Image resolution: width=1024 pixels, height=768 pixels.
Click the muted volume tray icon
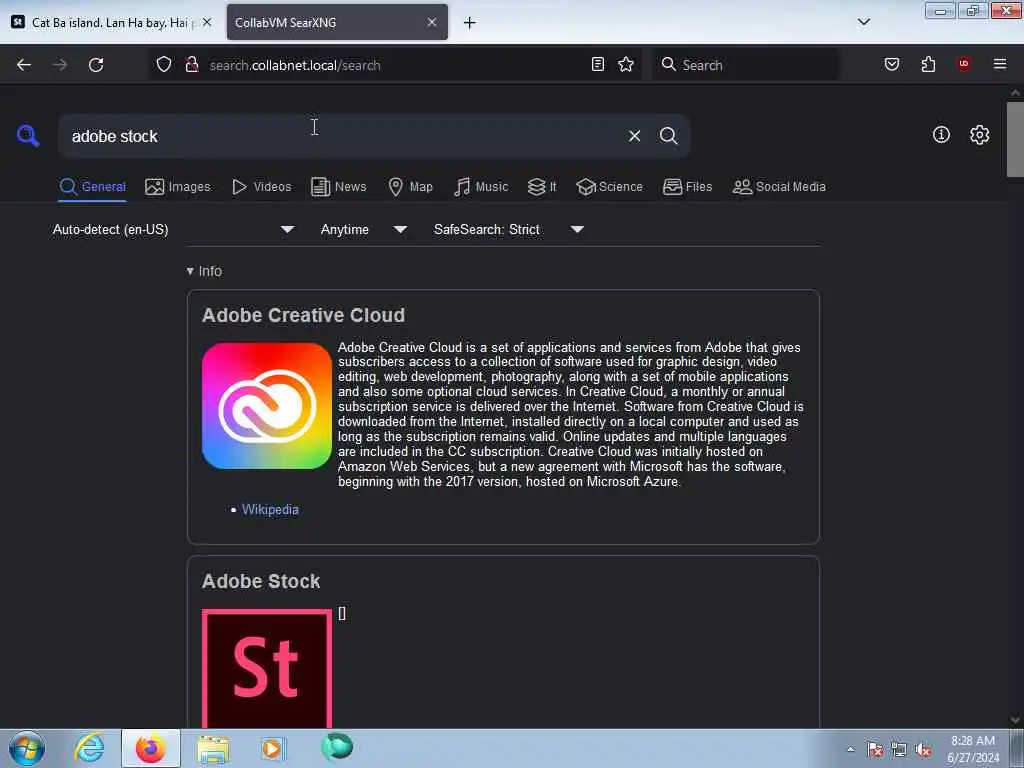[x=923, y=750]
